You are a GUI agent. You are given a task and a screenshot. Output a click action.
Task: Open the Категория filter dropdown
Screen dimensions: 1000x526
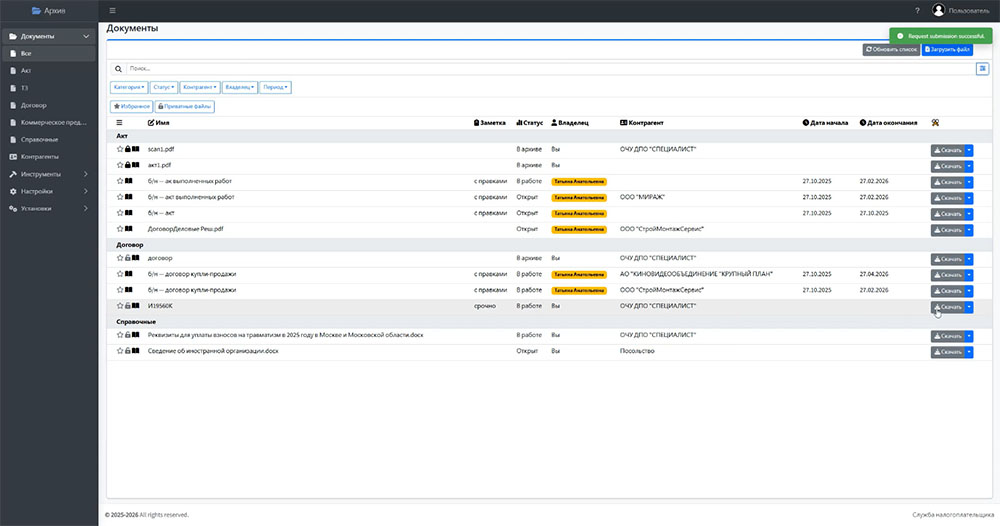click(x=129, y=87)
